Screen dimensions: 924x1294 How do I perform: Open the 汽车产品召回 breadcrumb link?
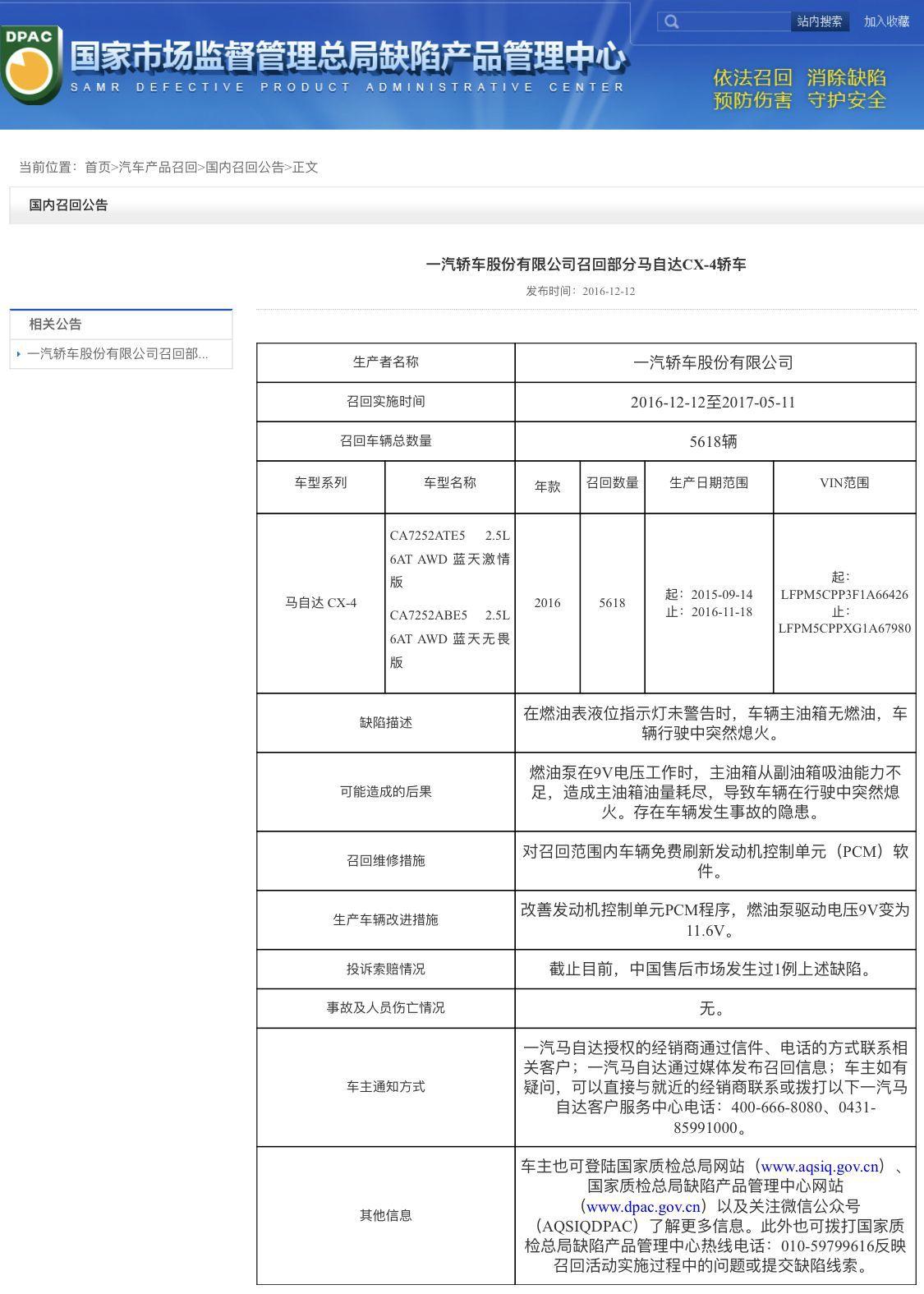coord(158,167)
